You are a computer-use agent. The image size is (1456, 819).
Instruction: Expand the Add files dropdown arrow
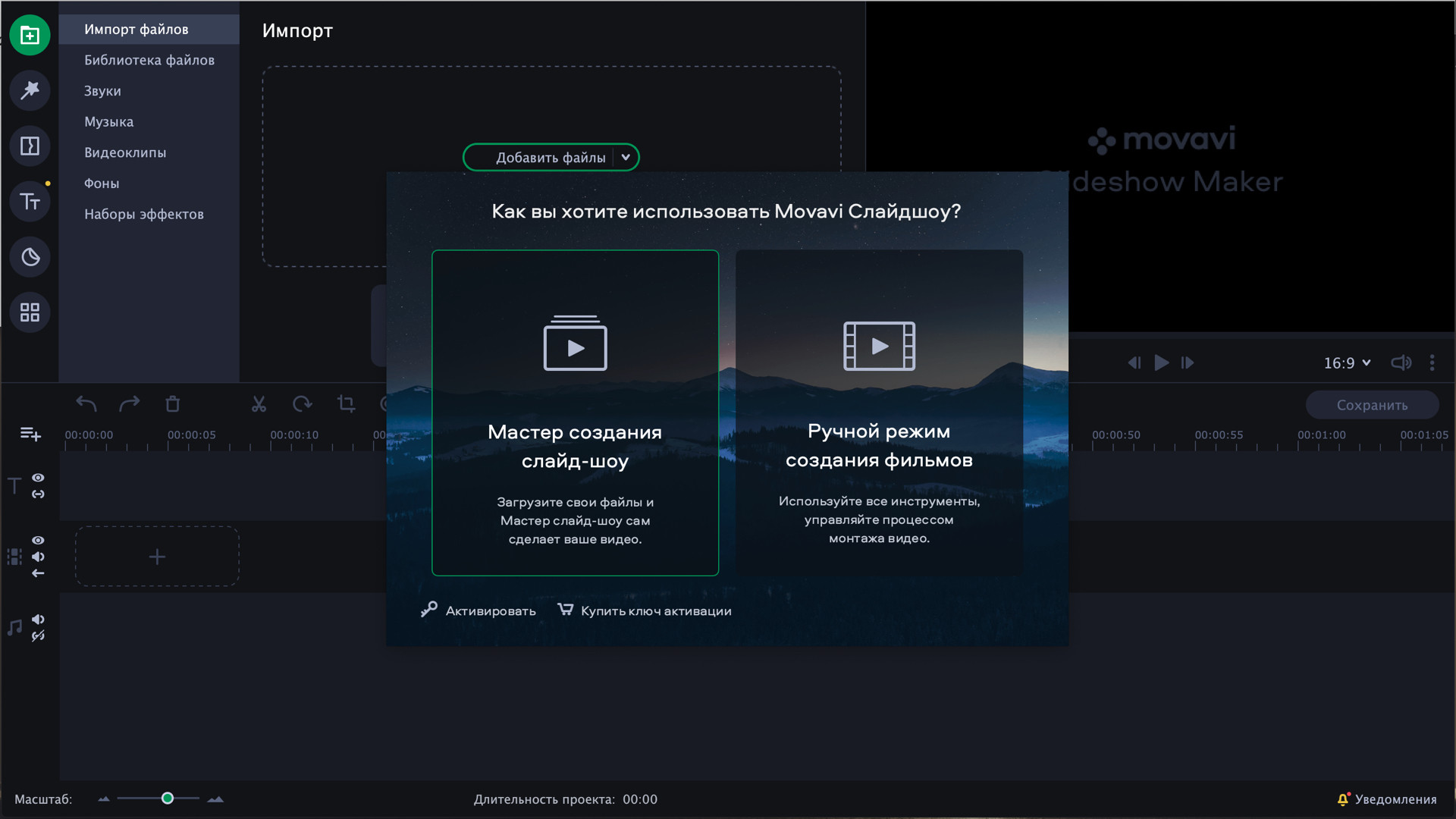tap(626, 158)
